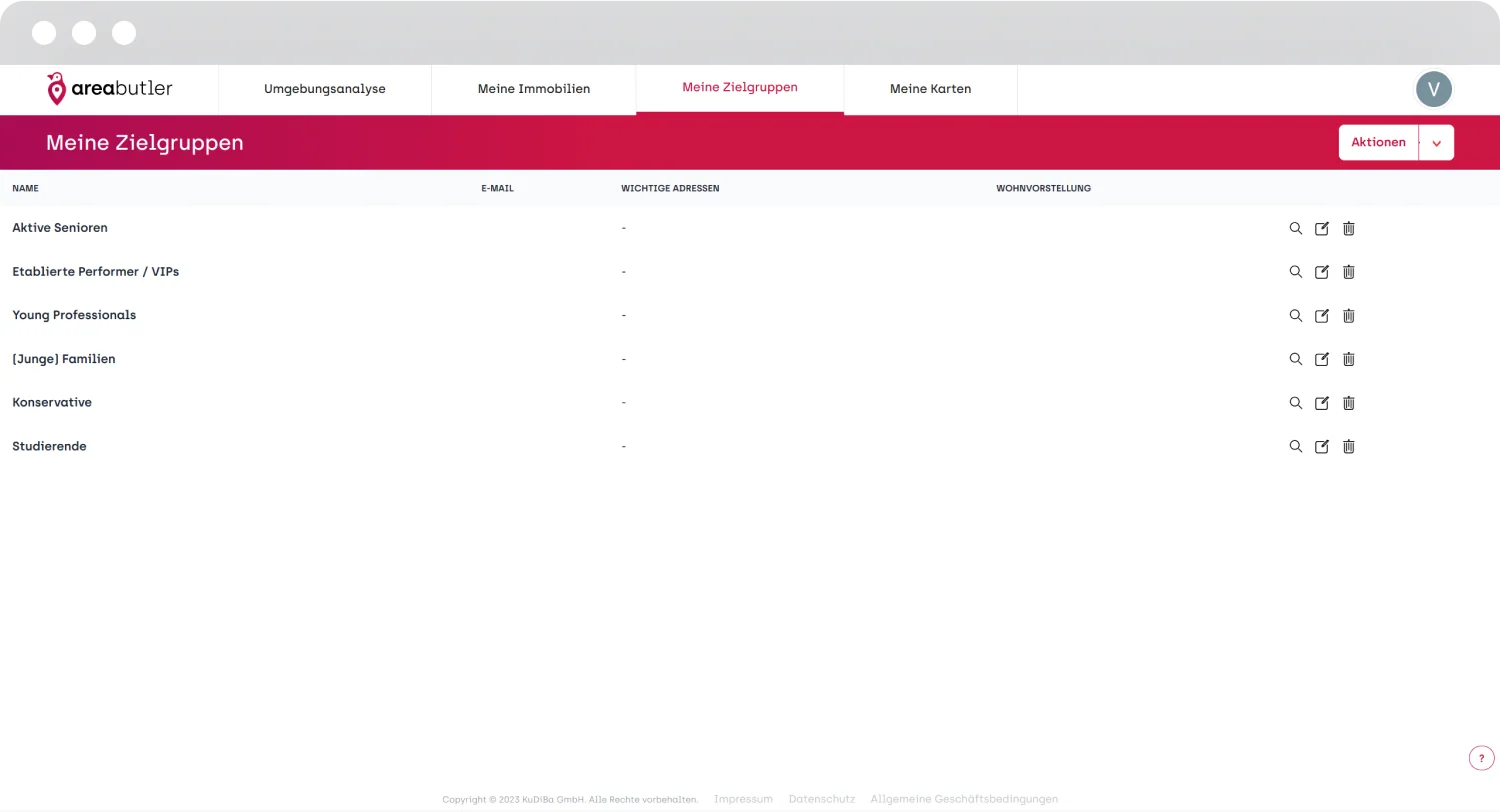
Task: Click the Name column header
Action: [25, 188]
